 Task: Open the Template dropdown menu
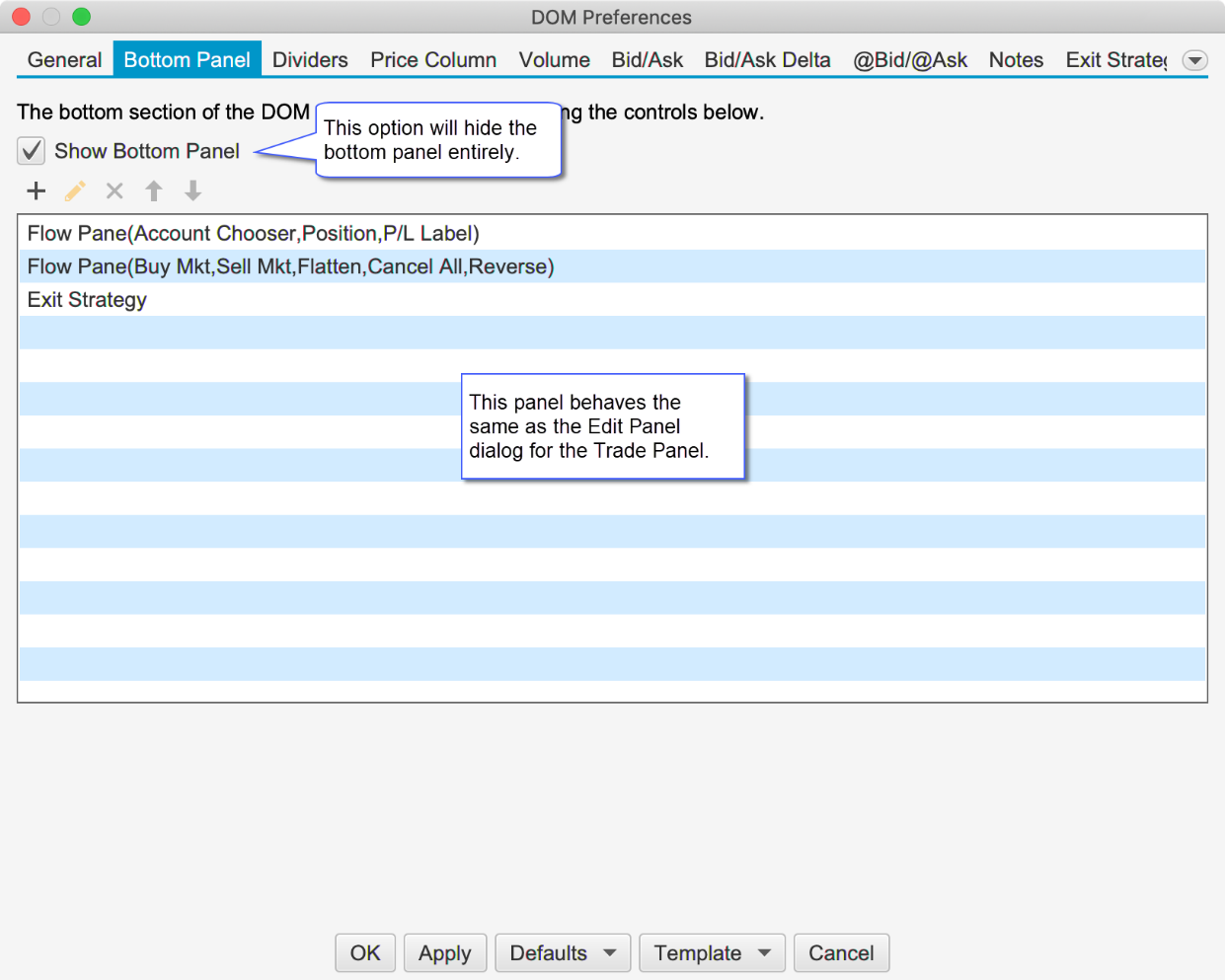point(712,953)
